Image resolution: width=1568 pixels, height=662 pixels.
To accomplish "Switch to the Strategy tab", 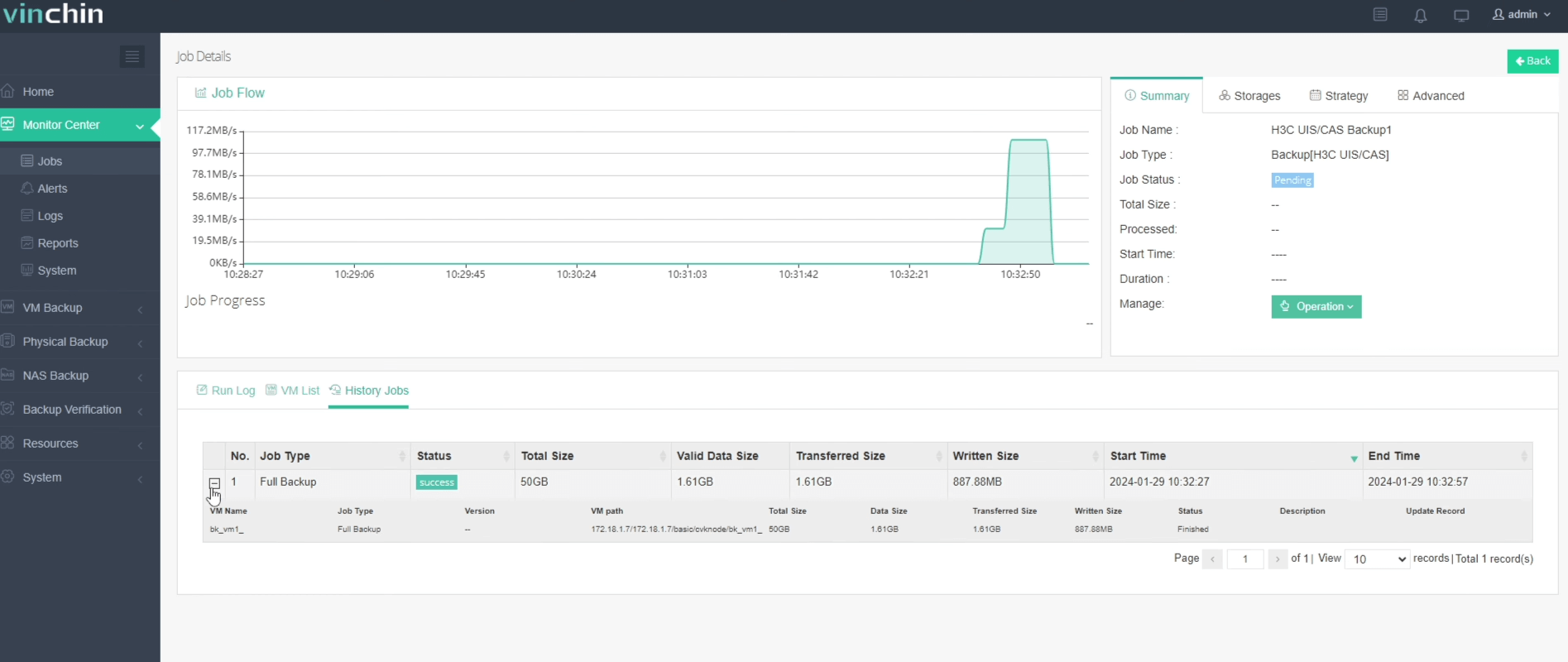I will tap(1339, 96).
